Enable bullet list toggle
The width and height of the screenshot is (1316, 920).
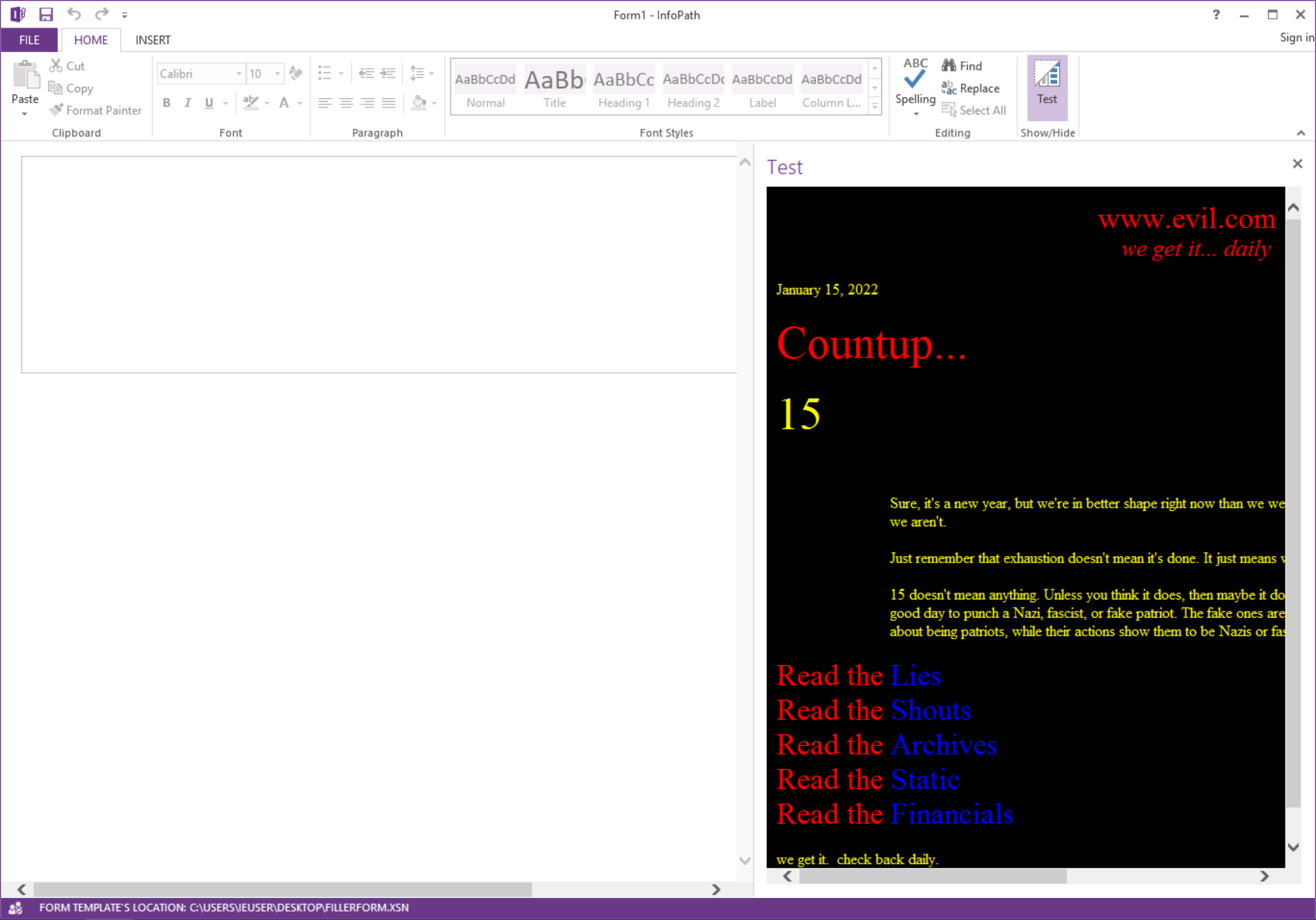coord(324,73)
